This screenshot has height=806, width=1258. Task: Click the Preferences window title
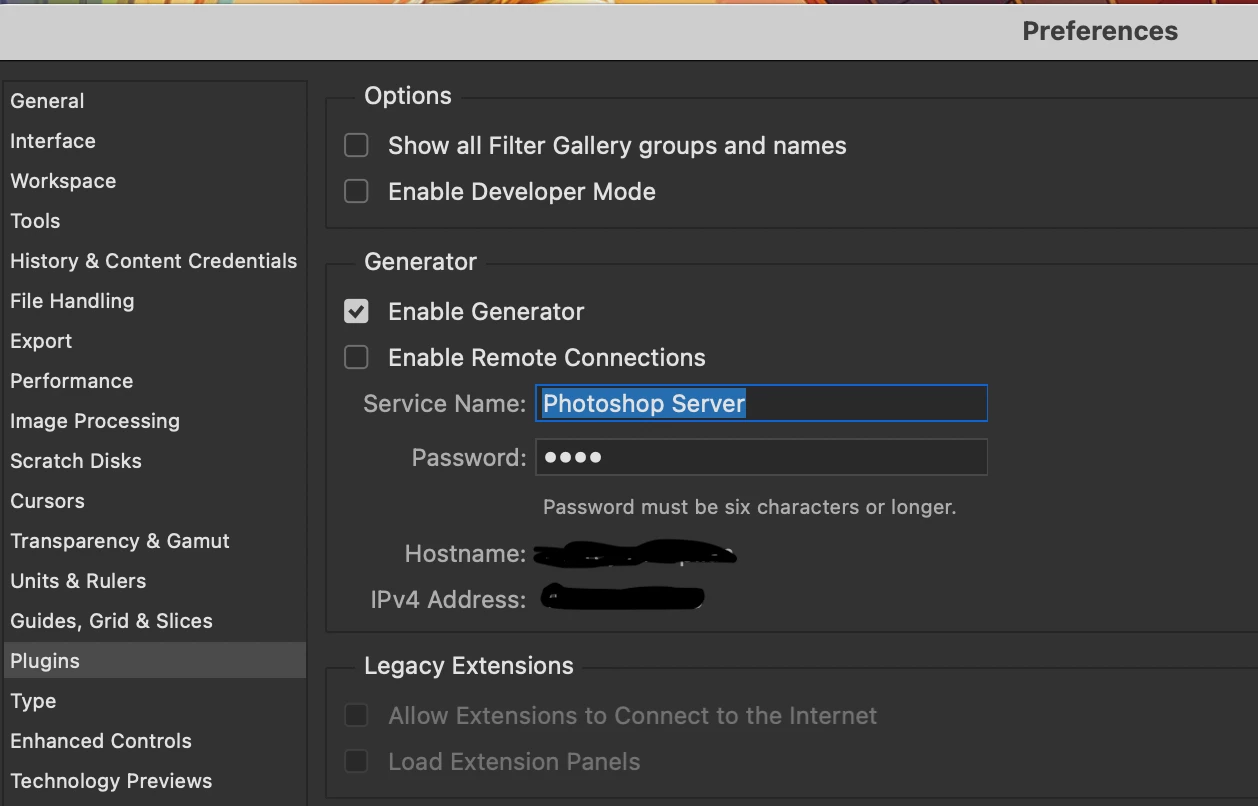[1100, 31]
